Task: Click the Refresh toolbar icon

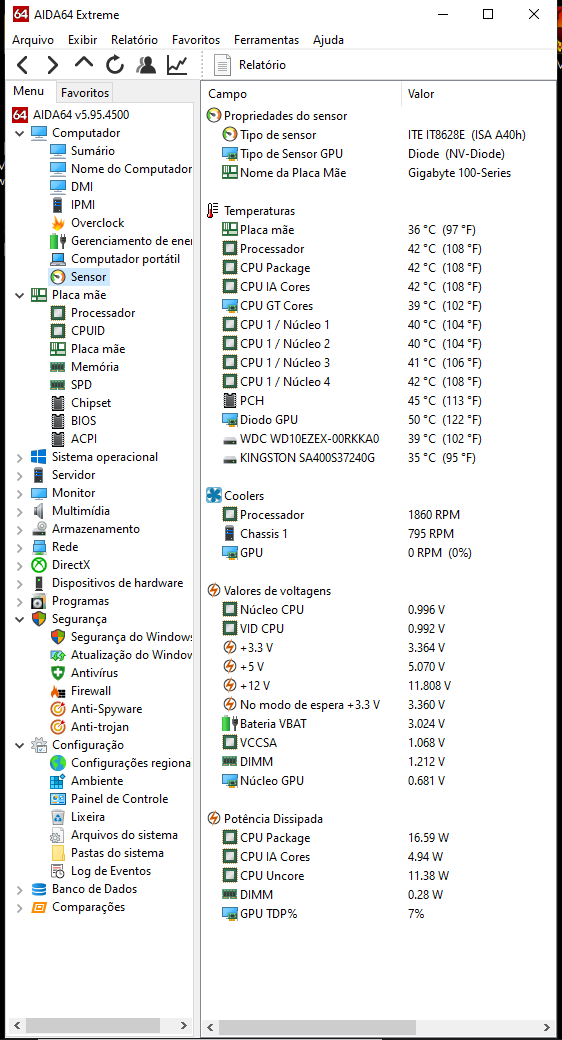Action: coord(115,65)
